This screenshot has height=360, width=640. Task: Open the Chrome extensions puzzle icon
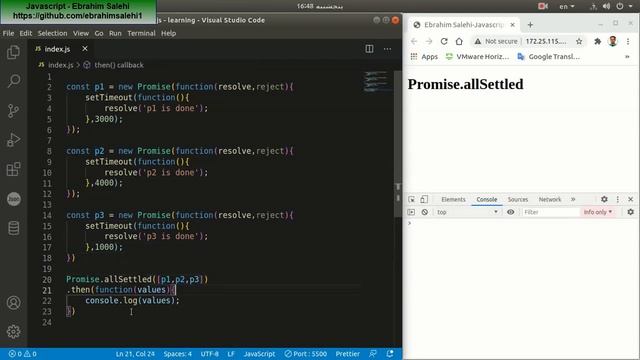pyautogui.click(x=598, y=41)
